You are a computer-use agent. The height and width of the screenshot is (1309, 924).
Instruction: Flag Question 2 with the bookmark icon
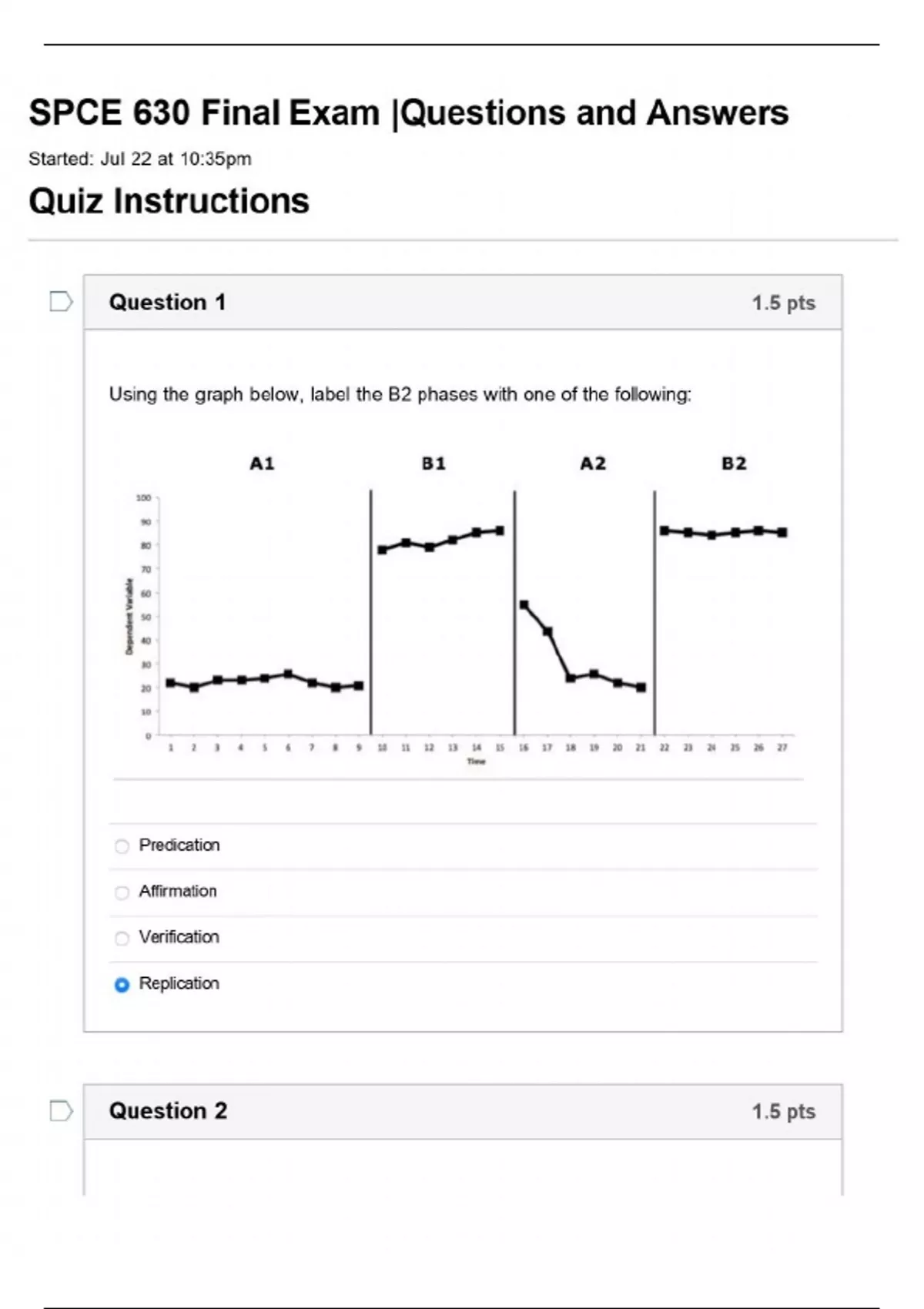point(61,1111)
